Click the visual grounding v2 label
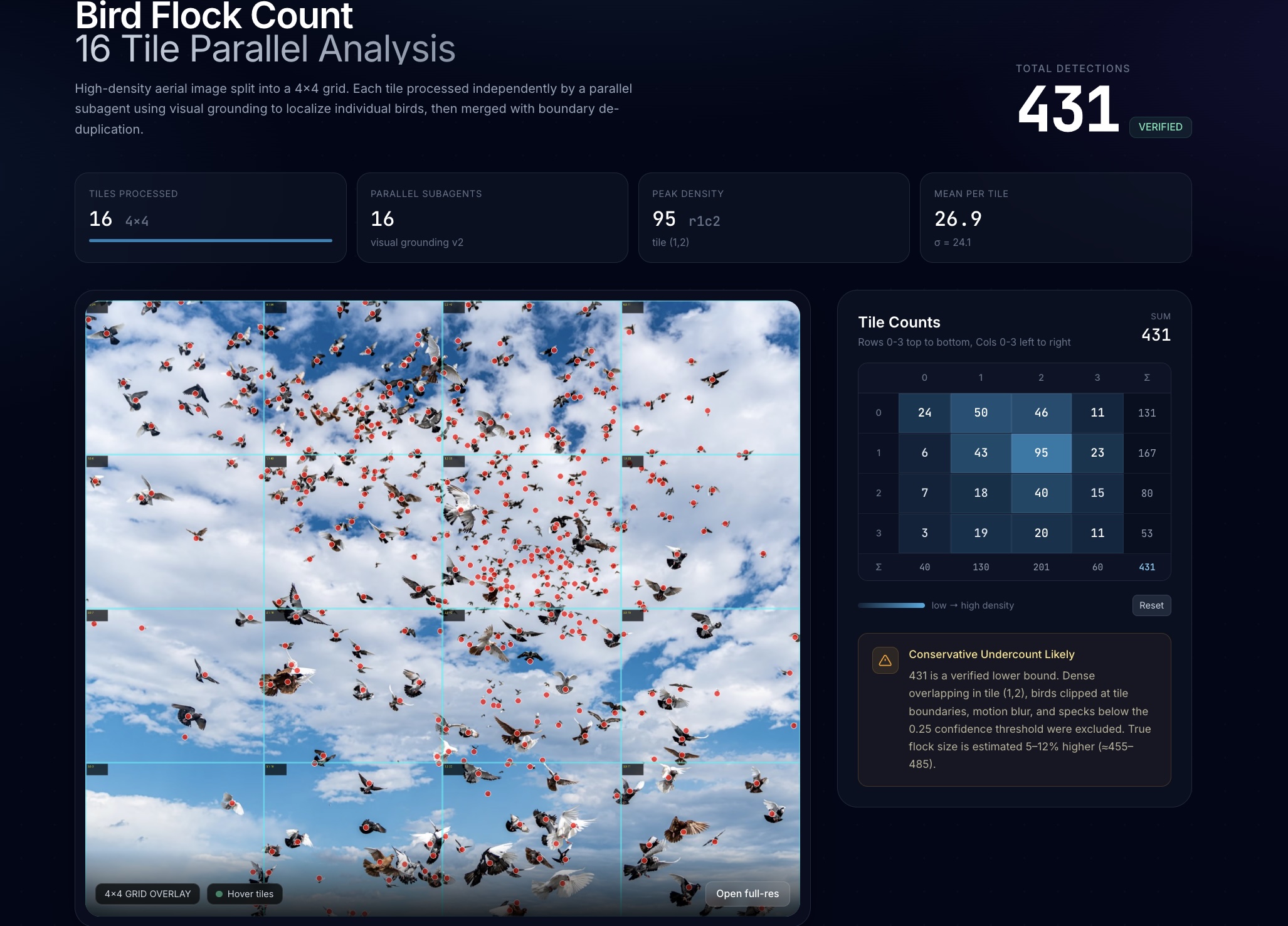Viewport: 1288px width, 926px height. point(417,242)
